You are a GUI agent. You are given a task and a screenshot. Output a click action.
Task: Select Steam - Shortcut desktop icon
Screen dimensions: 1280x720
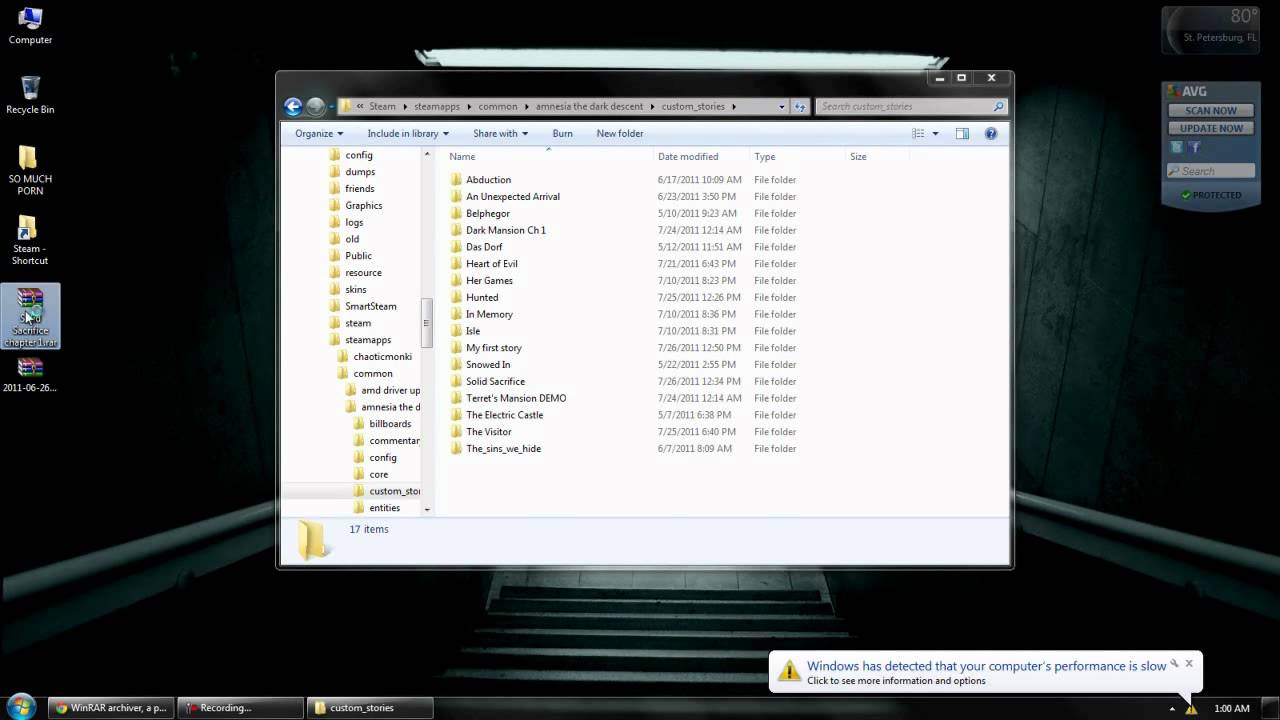coord(29,240)
